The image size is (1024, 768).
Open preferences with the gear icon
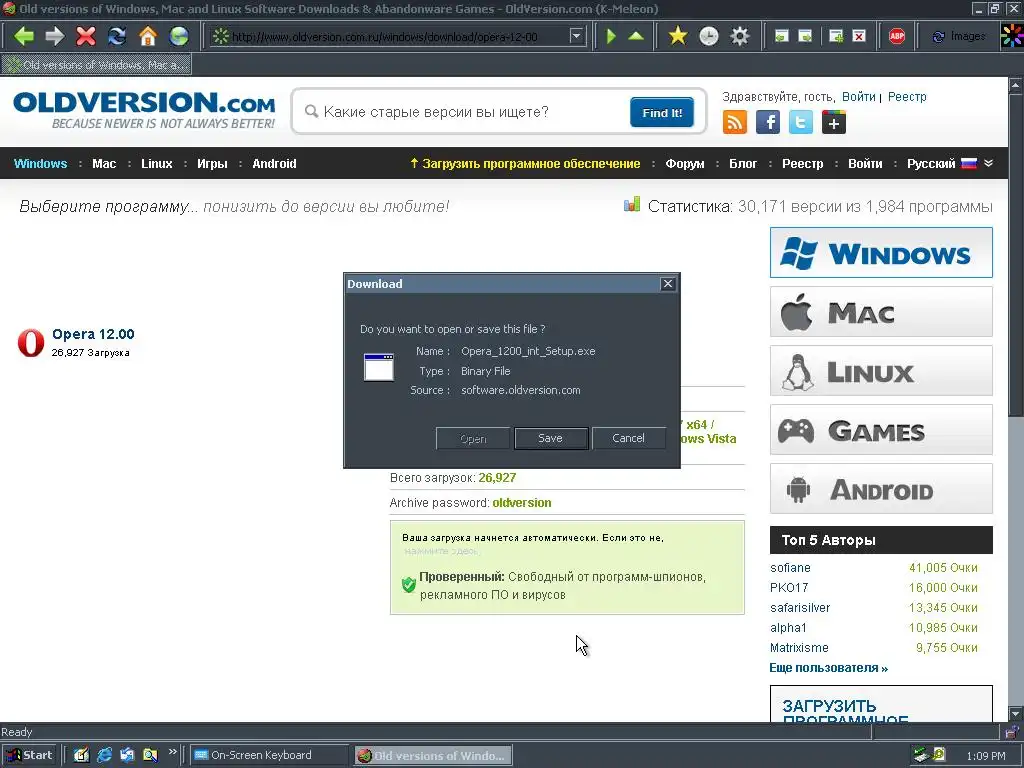point(739,36)
